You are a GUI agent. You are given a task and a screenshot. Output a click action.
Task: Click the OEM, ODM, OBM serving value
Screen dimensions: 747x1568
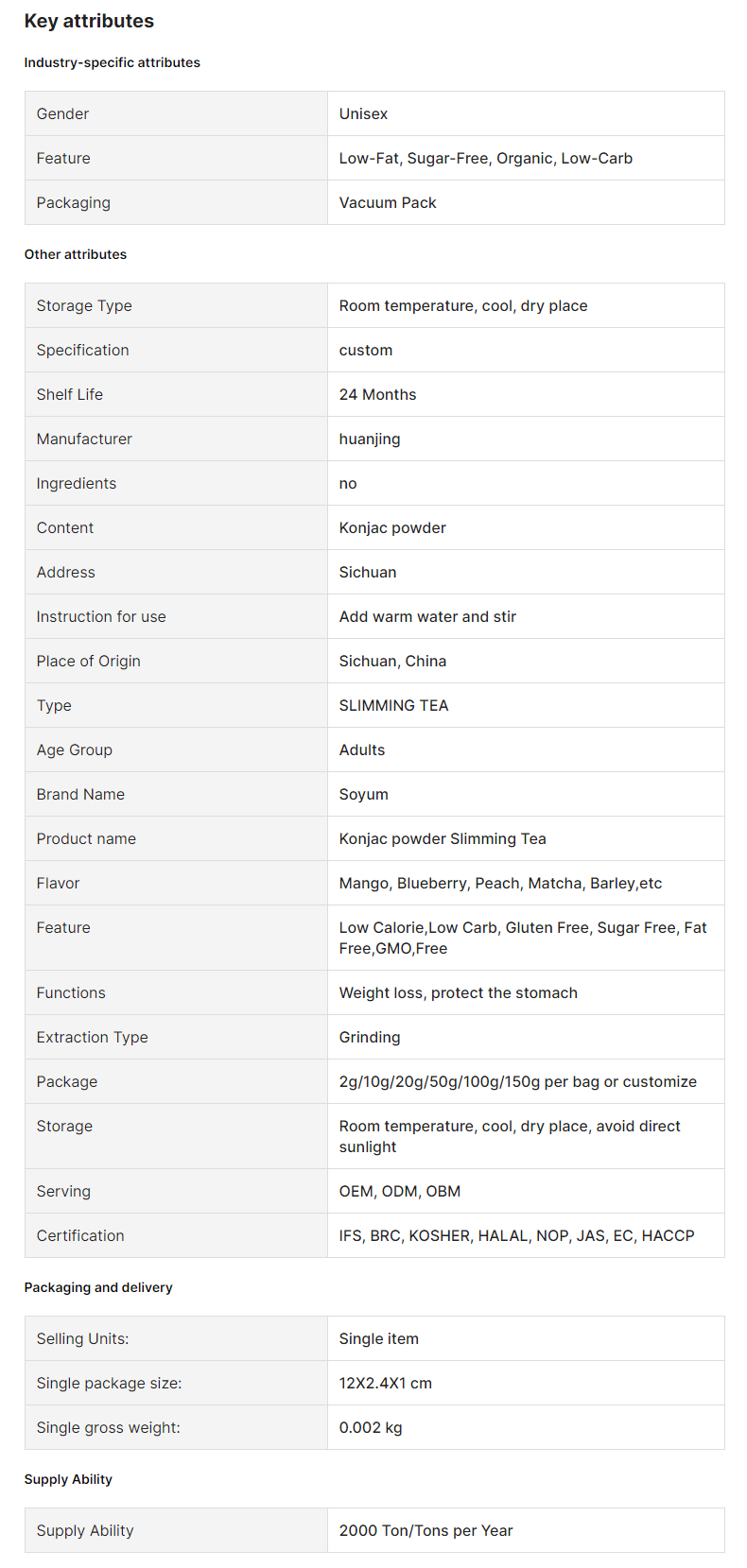click(x=400, y=1191)
